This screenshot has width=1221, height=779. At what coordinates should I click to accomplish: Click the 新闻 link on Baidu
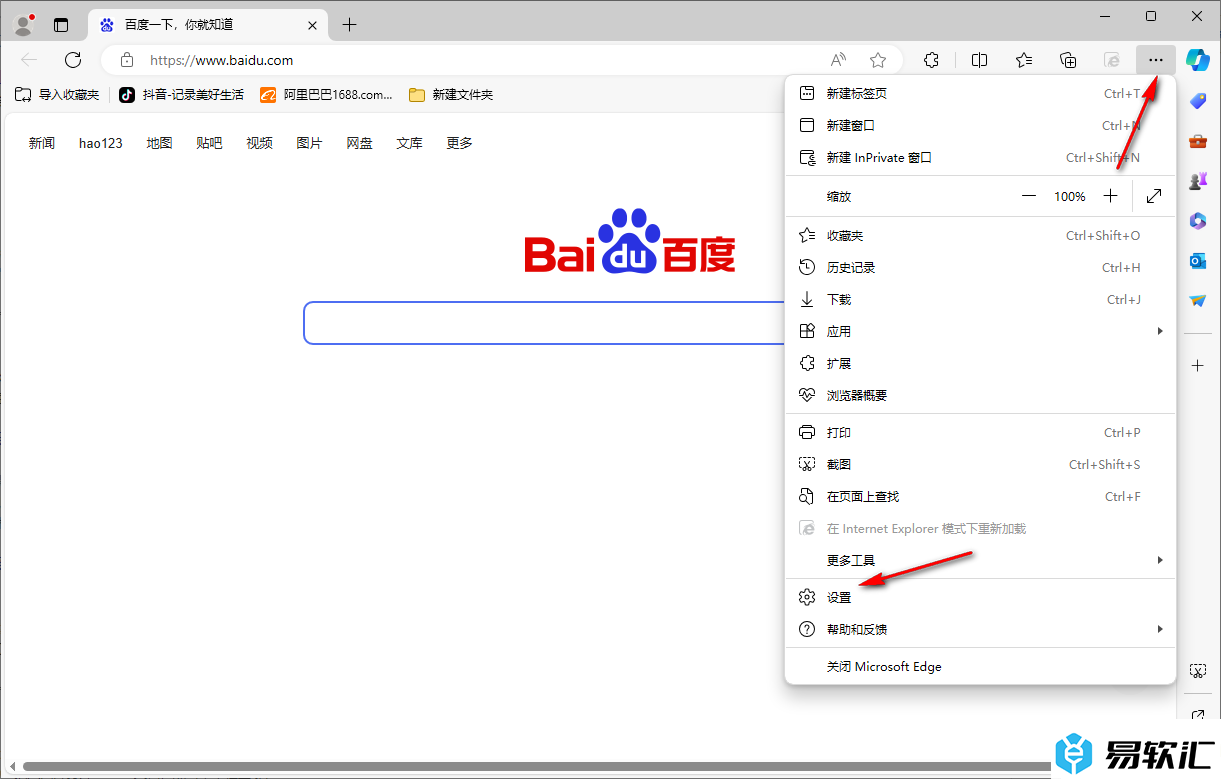[42, 143]
